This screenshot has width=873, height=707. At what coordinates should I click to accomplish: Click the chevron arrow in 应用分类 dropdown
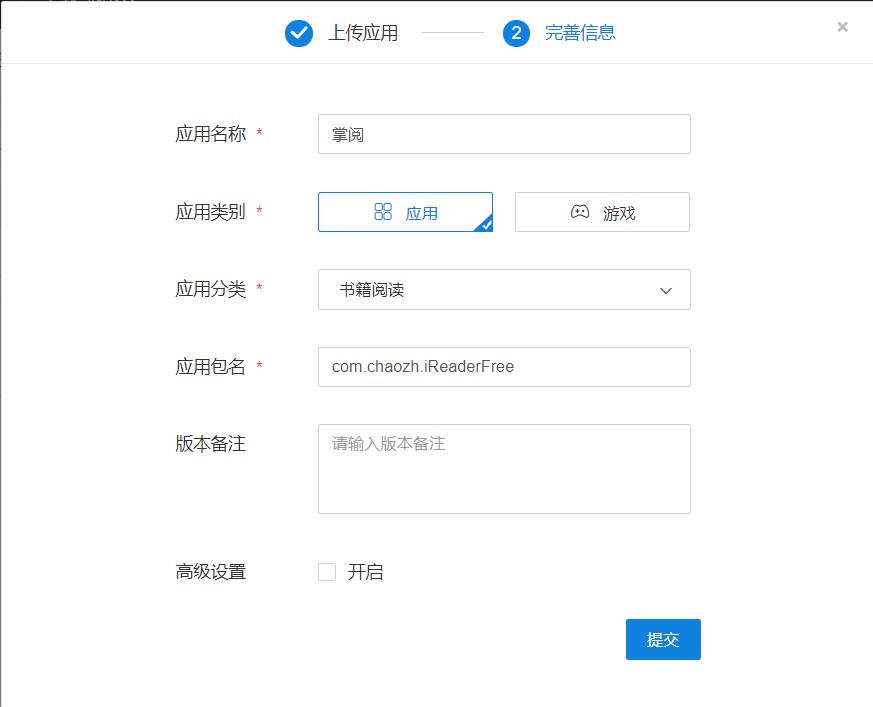[x=666, y=291]
